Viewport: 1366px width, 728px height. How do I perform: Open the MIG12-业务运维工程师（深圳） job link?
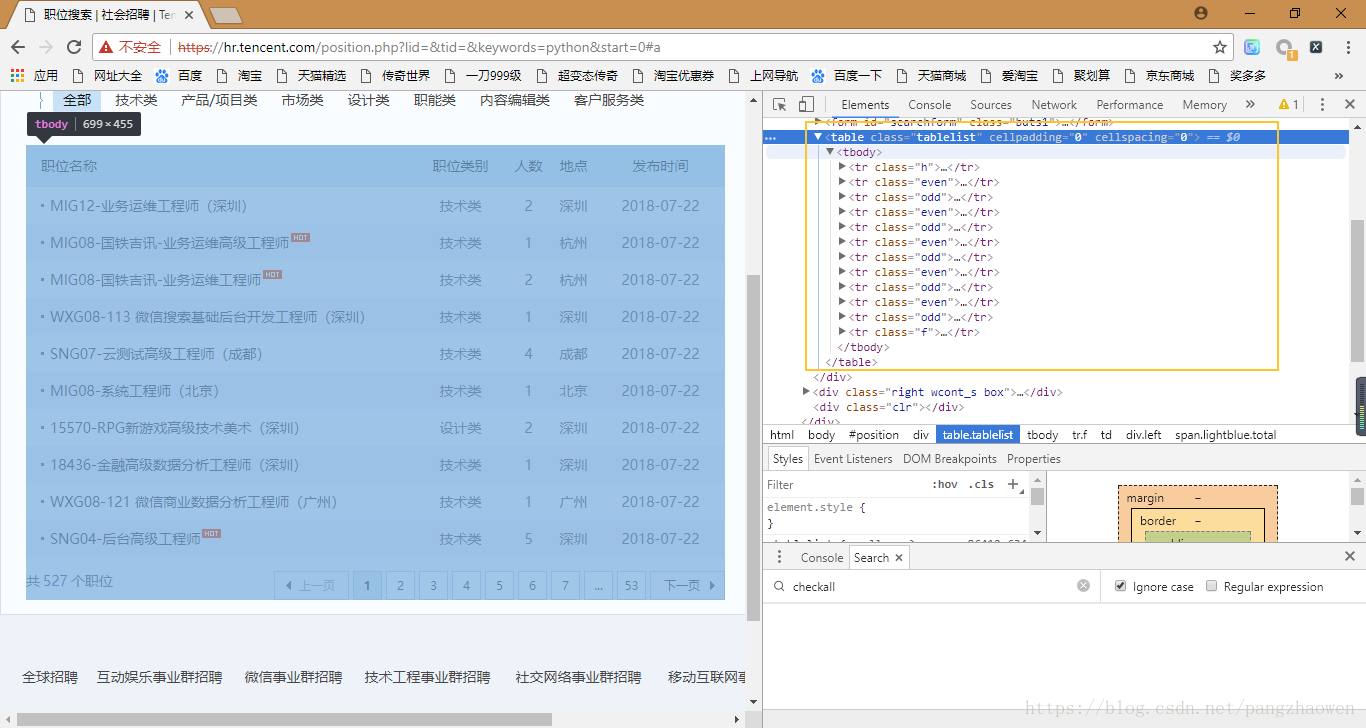click(x=149, y=206)
